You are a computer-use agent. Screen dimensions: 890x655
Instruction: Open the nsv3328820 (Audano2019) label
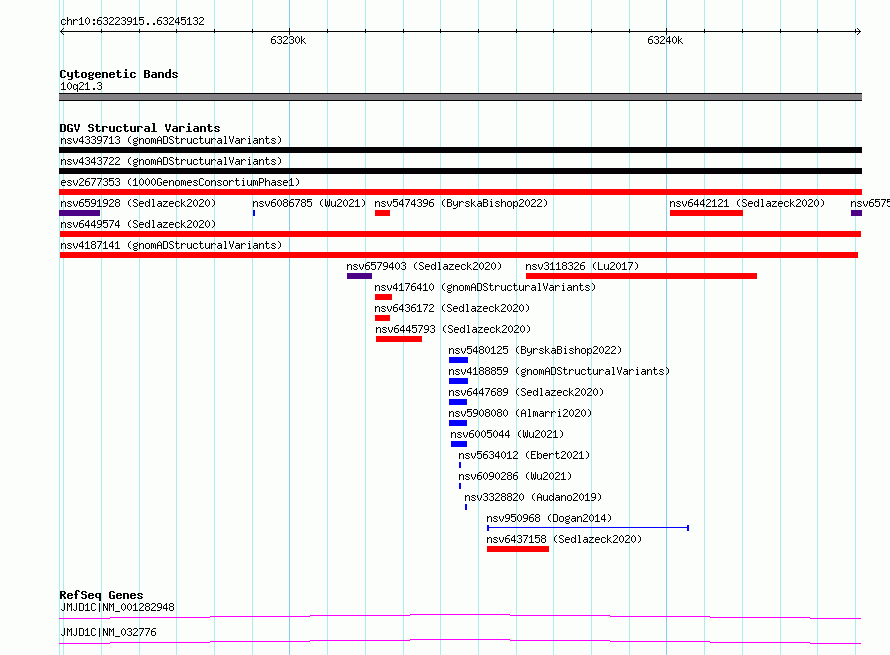coord(534,497)
